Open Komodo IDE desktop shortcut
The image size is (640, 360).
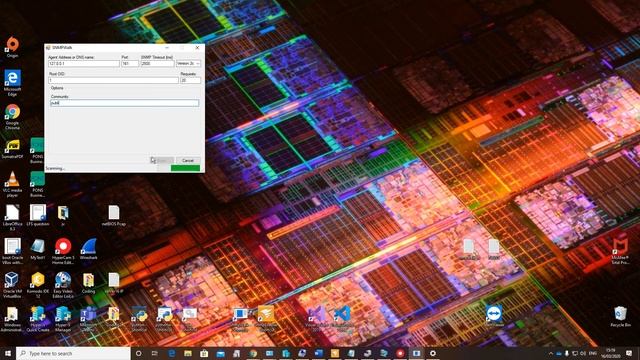[38, 285]
